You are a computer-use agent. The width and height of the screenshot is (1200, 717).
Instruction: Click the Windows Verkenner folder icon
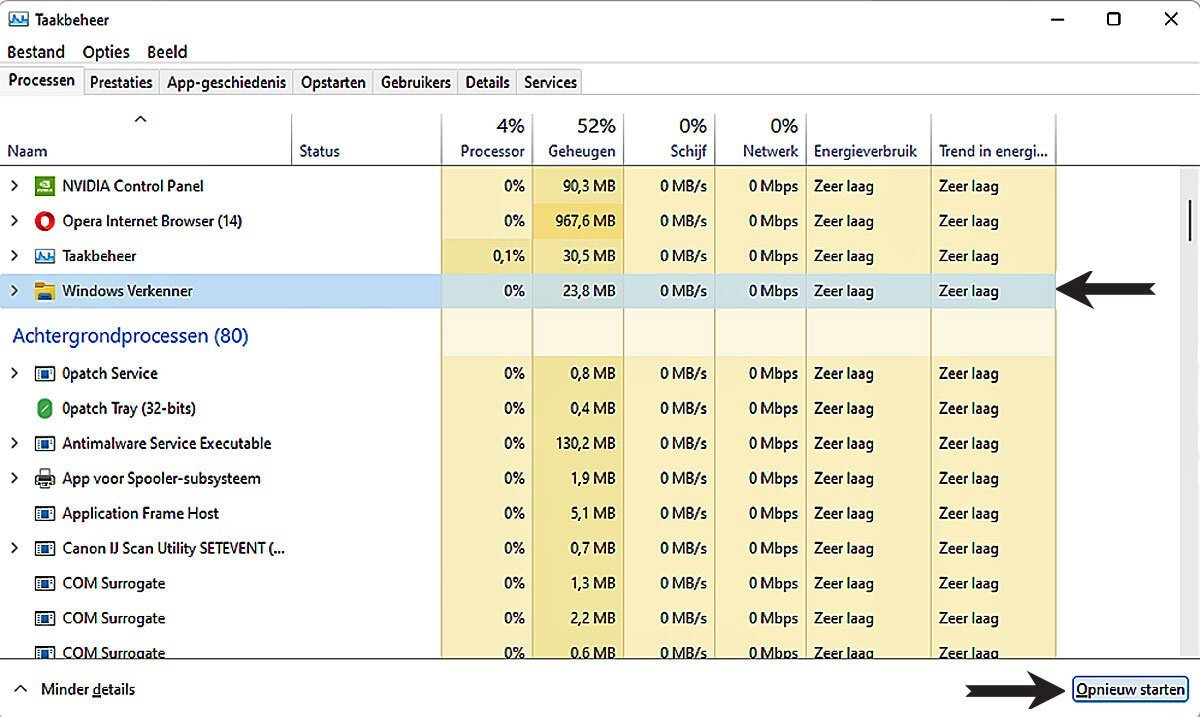point(44,291)
